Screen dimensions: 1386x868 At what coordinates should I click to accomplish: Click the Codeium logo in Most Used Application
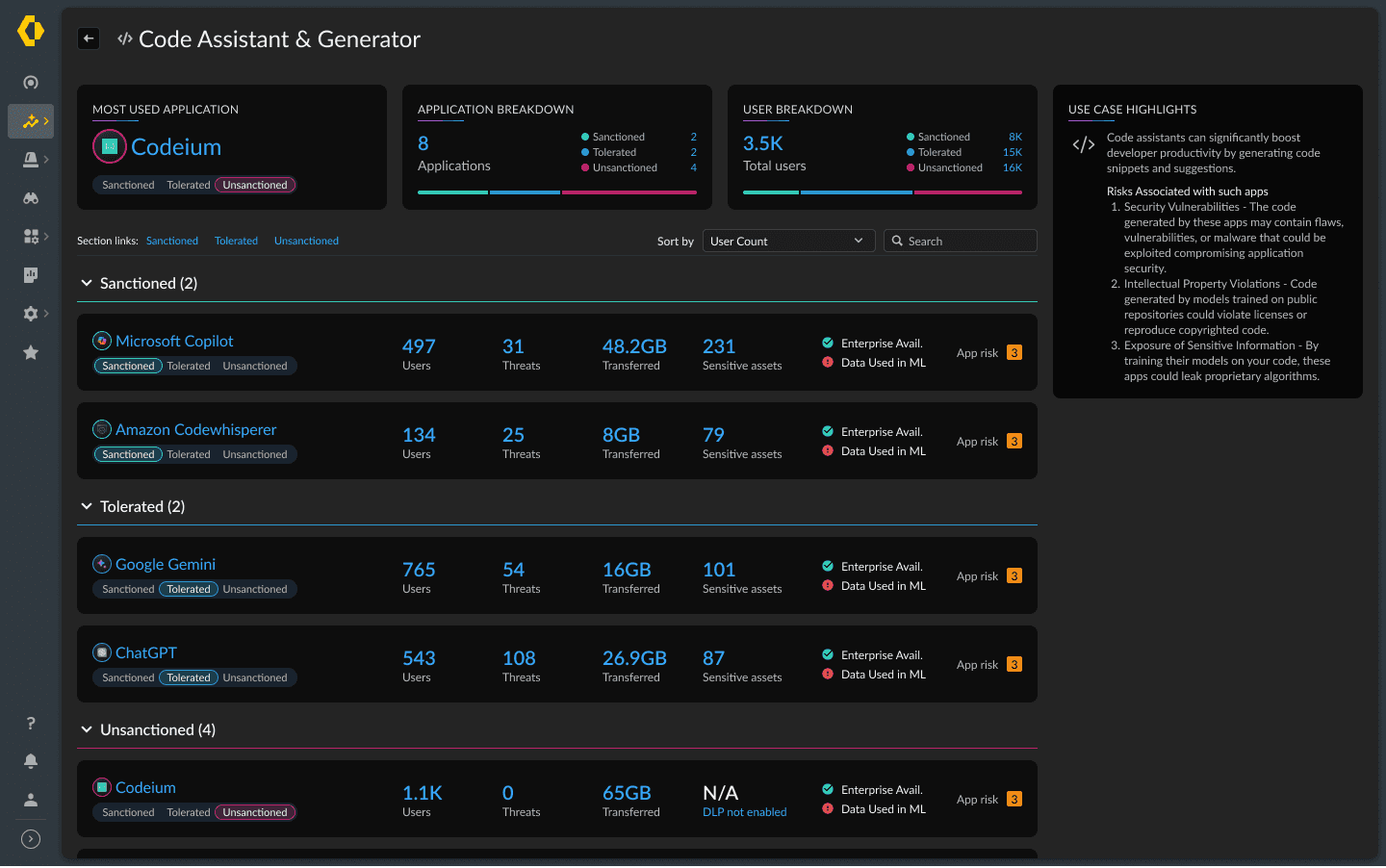click(110, 146)
